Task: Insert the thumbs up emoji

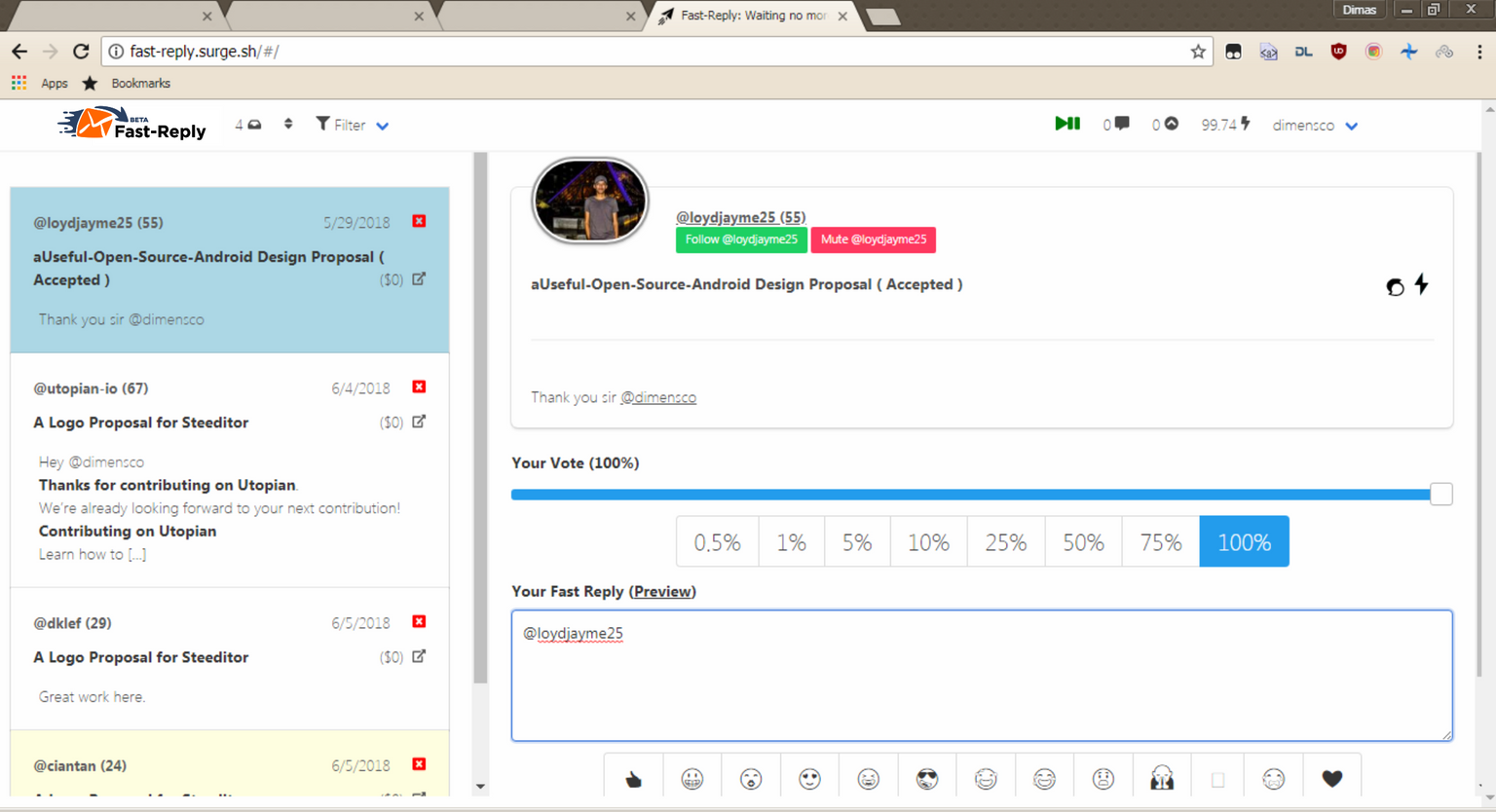Action: (633, 779)
